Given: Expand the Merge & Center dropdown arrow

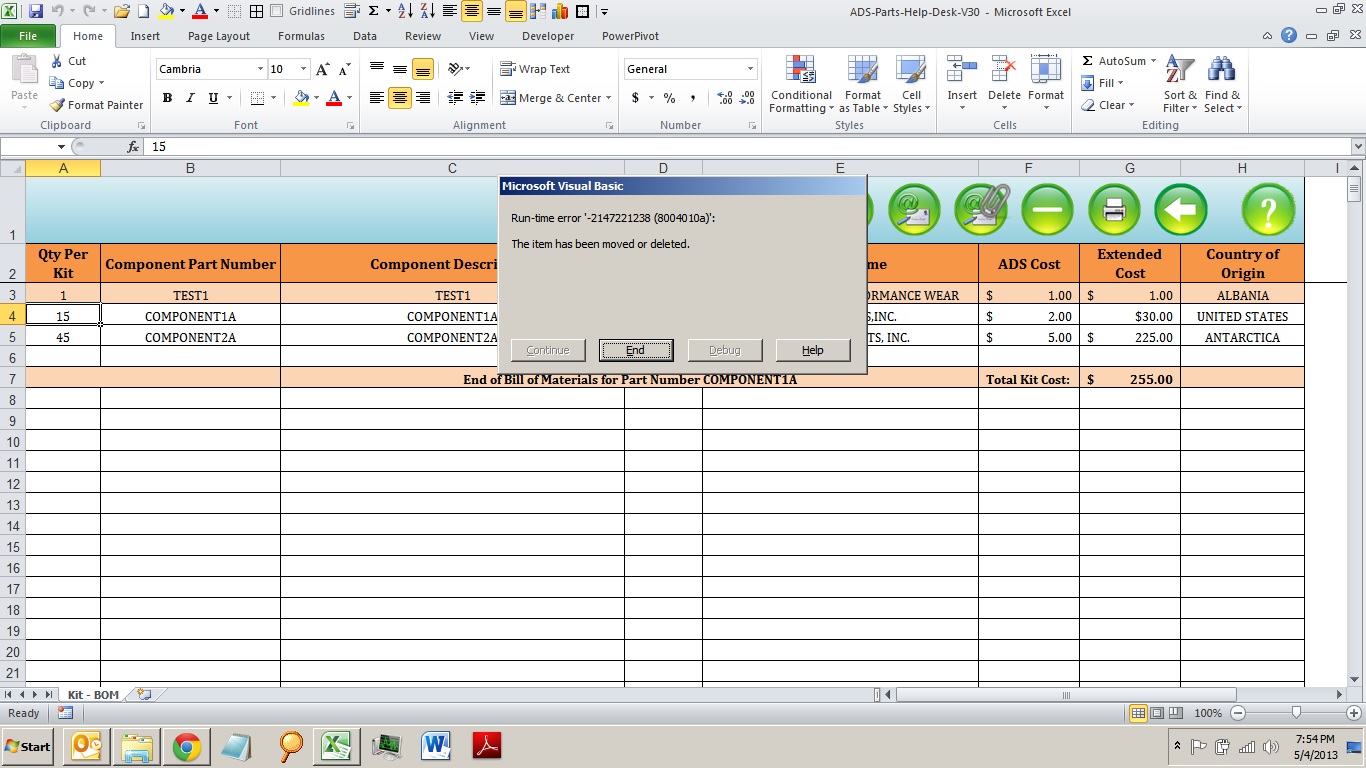Looking at the screenshot, I should [610, 98].
